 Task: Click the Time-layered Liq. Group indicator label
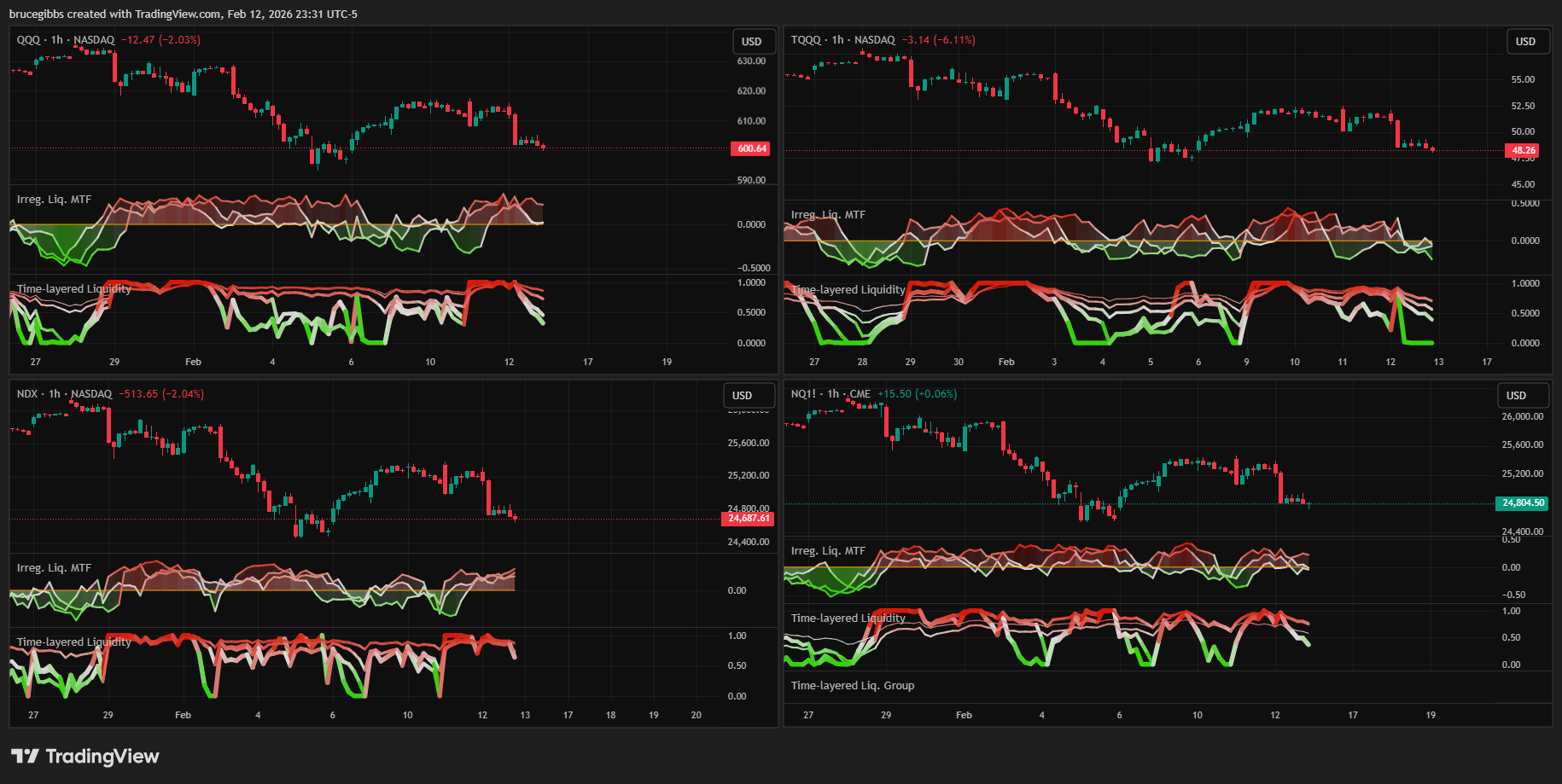(x=852, y=686)
